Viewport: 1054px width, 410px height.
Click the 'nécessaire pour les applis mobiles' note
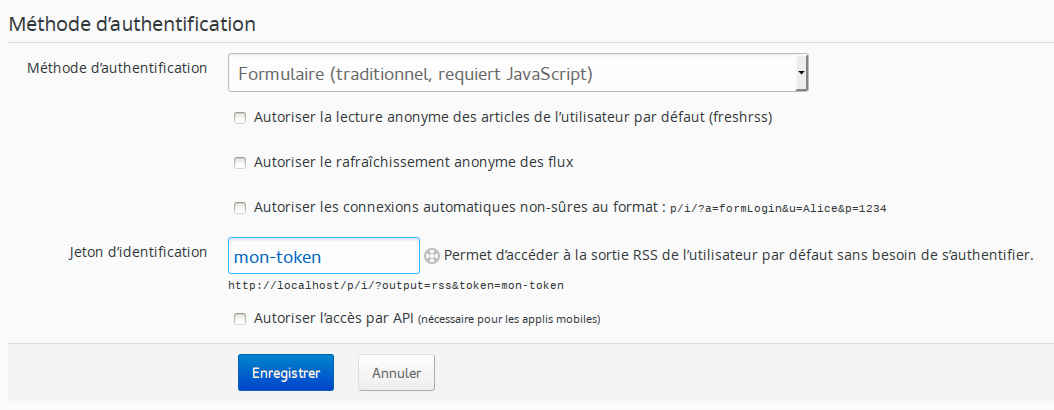[510, 320]
